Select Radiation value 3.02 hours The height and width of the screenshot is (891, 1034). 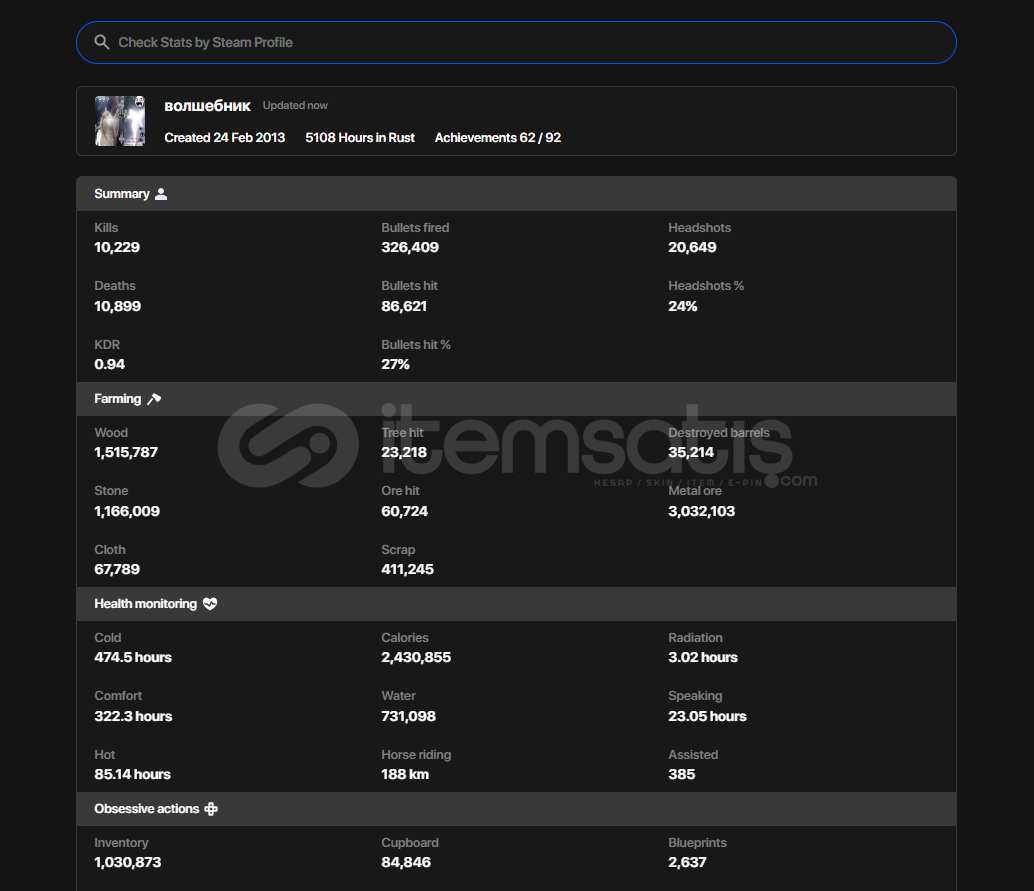coord(702,658)
